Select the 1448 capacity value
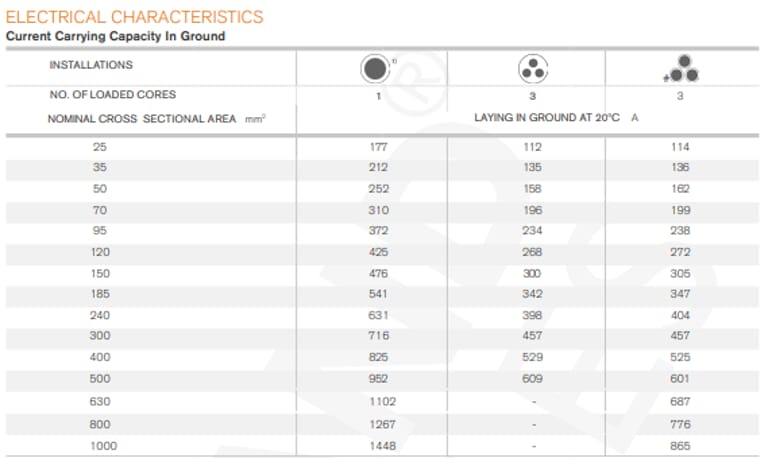The image size is (768, 458). 379,445
